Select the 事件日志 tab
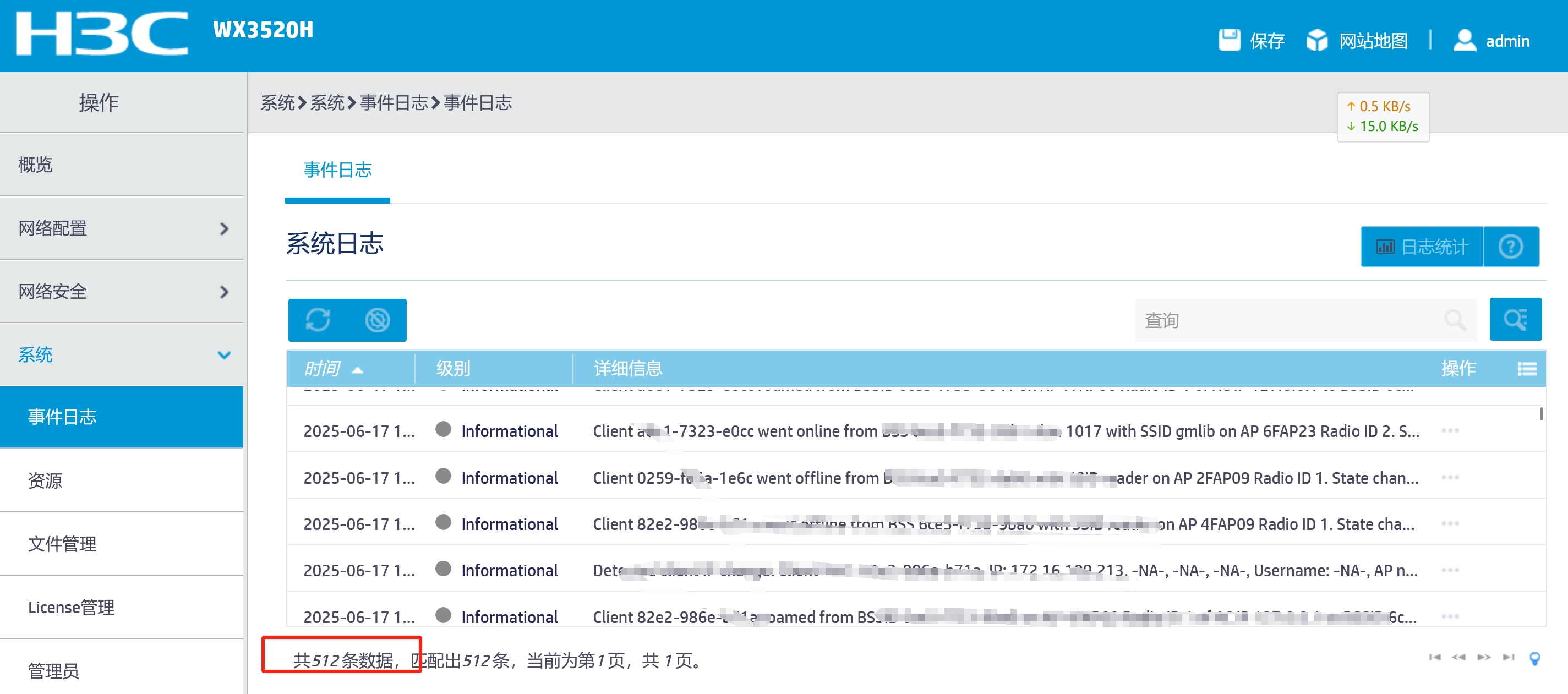 [337, 170]
